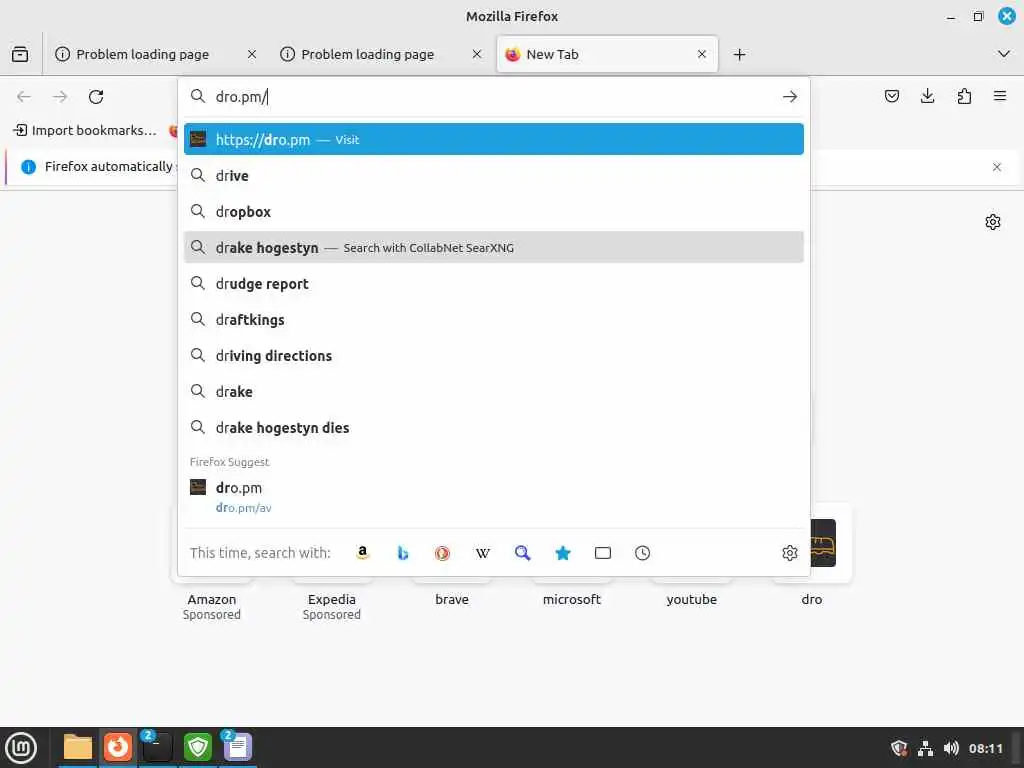Search this time with DuckDuckGo icon
Image resolution: width=1024 pixels, height=768 pixels.
(x=442, y=553)
